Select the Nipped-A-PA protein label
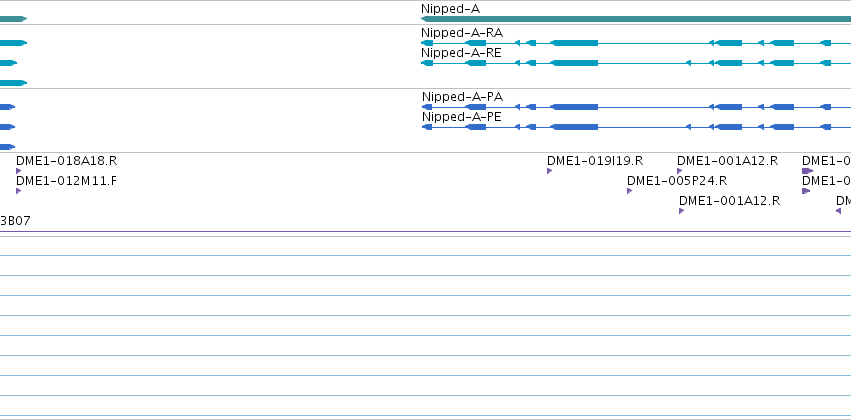The width and height of the screenshot is (851, 420). click(x=462, y=97)
